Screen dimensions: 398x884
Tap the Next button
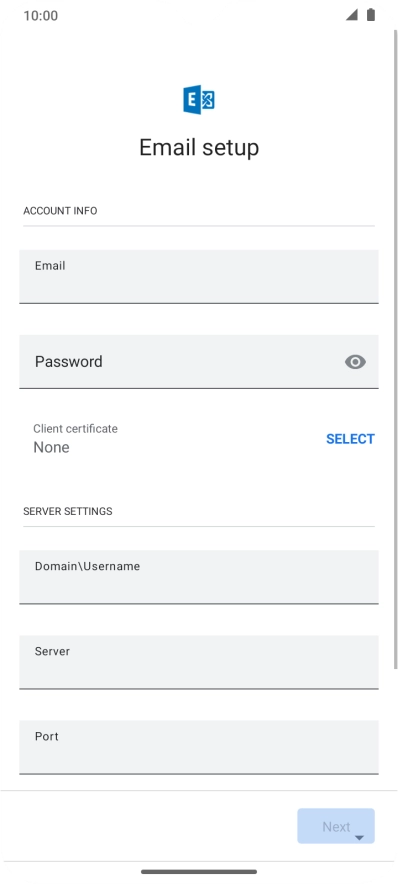click(x=336, y=826)
